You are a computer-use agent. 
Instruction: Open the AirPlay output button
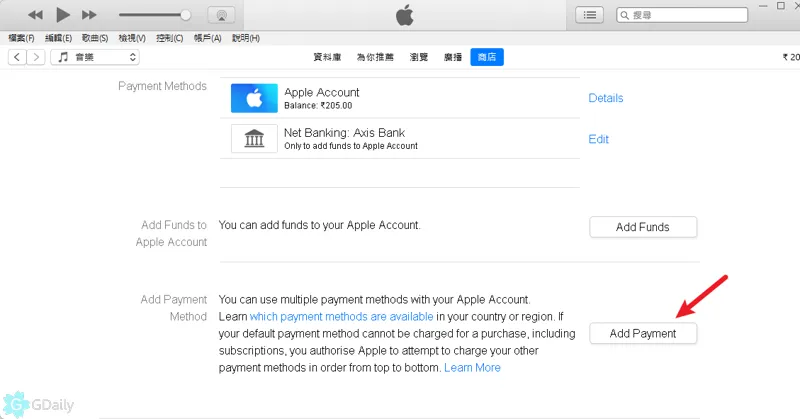click(221, 15)
